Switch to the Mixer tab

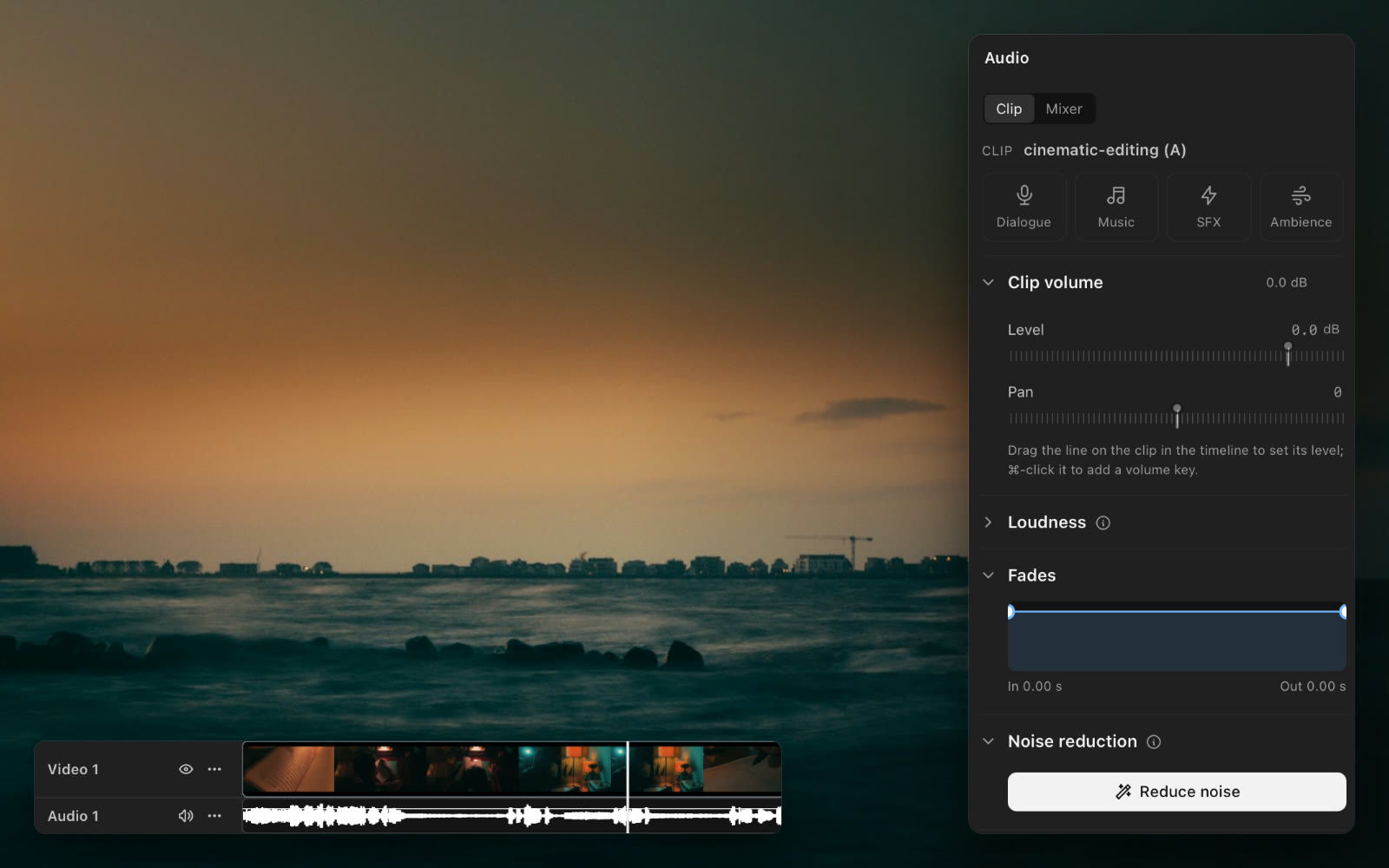click(1063, 108)
